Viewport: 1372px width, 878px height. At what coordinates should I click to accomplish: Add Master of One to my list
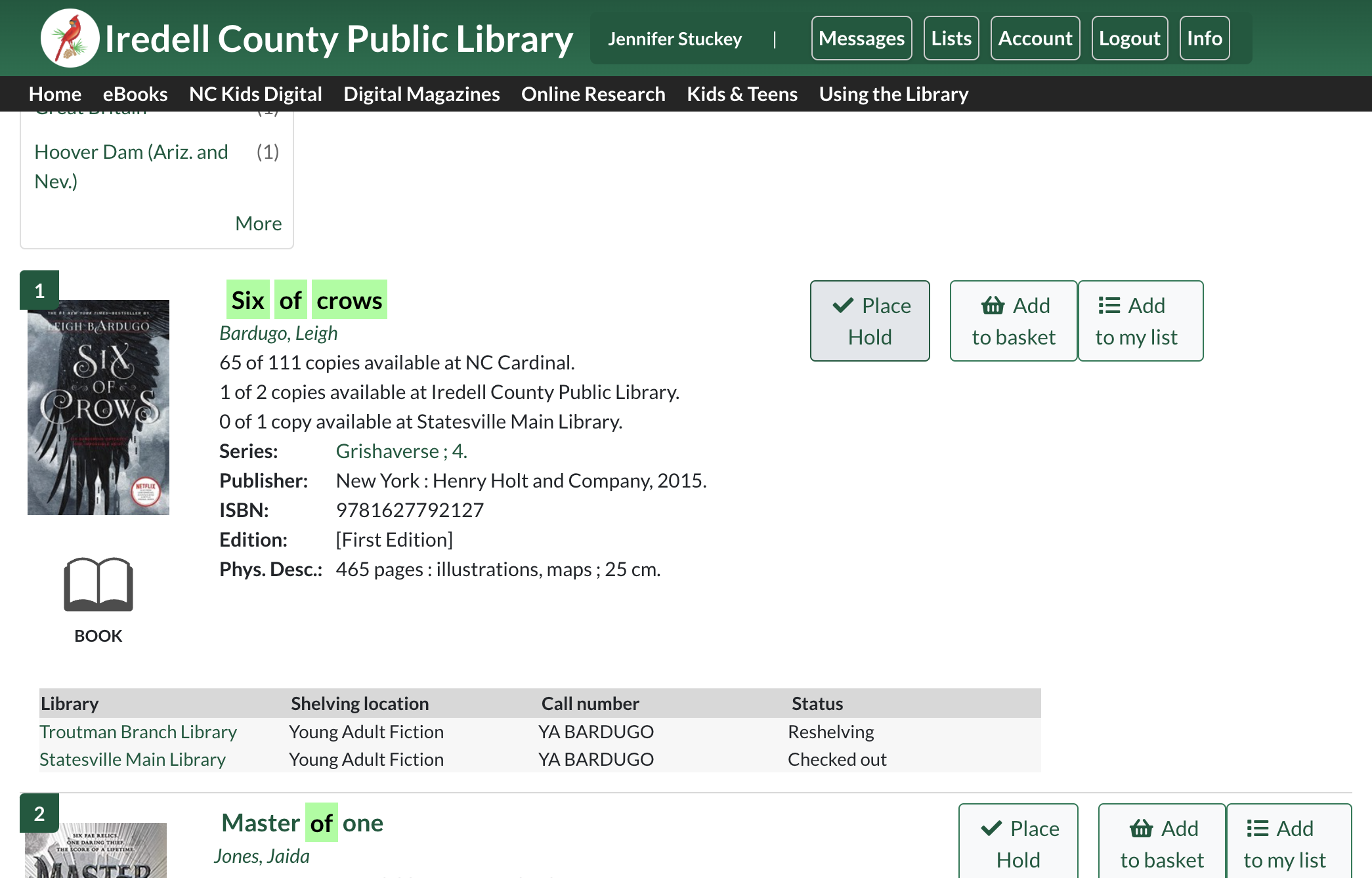(1289, 841)
